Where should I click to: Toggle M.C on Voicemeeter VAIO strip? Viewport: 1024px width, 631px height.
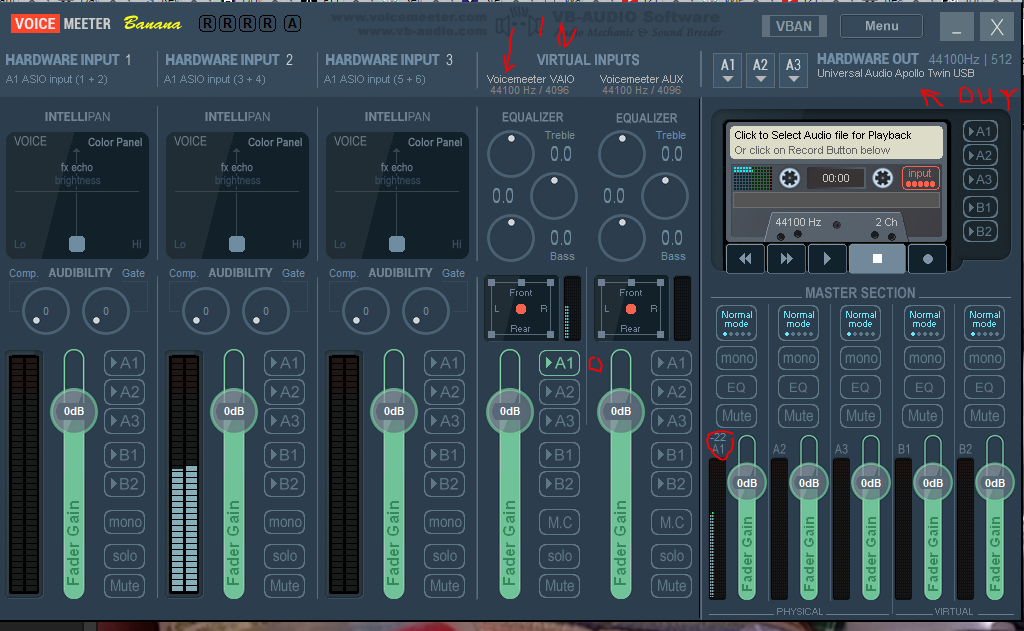(560, 522)
